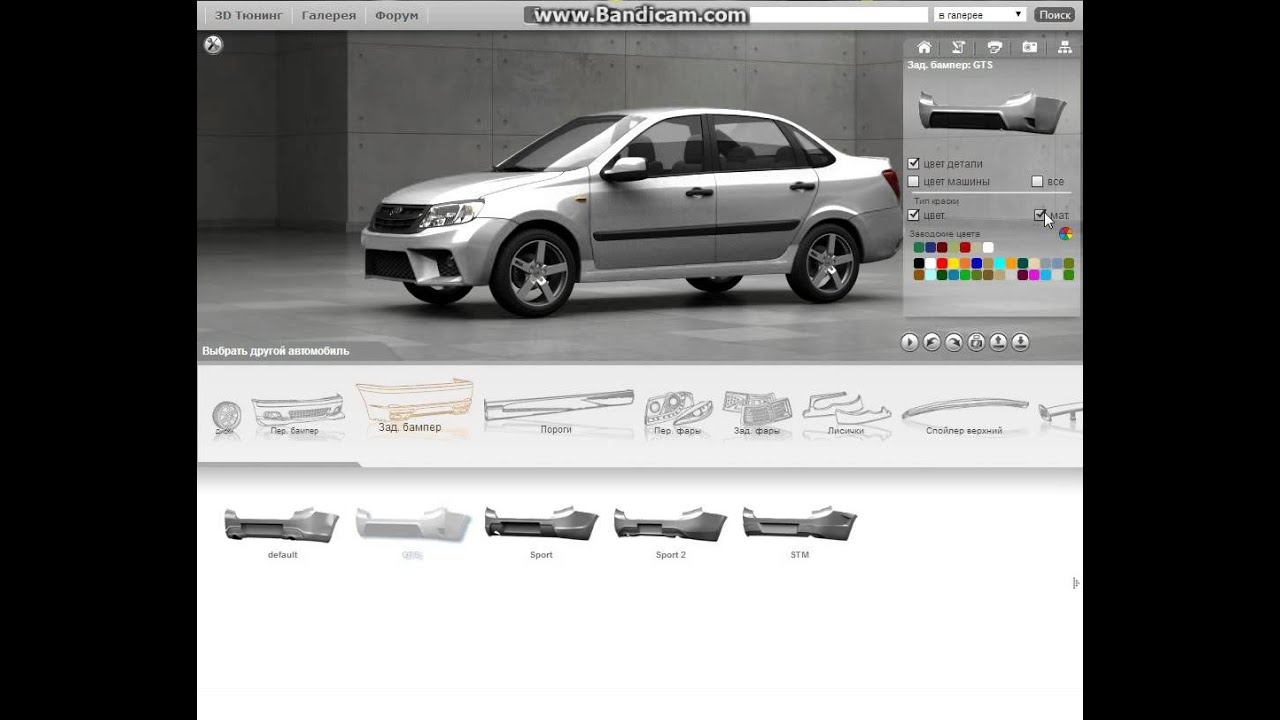Image resolution: width=1280 pixels, height=720 pixels.
Task: Enable the 'все' checkbox
Action: 1037,181
